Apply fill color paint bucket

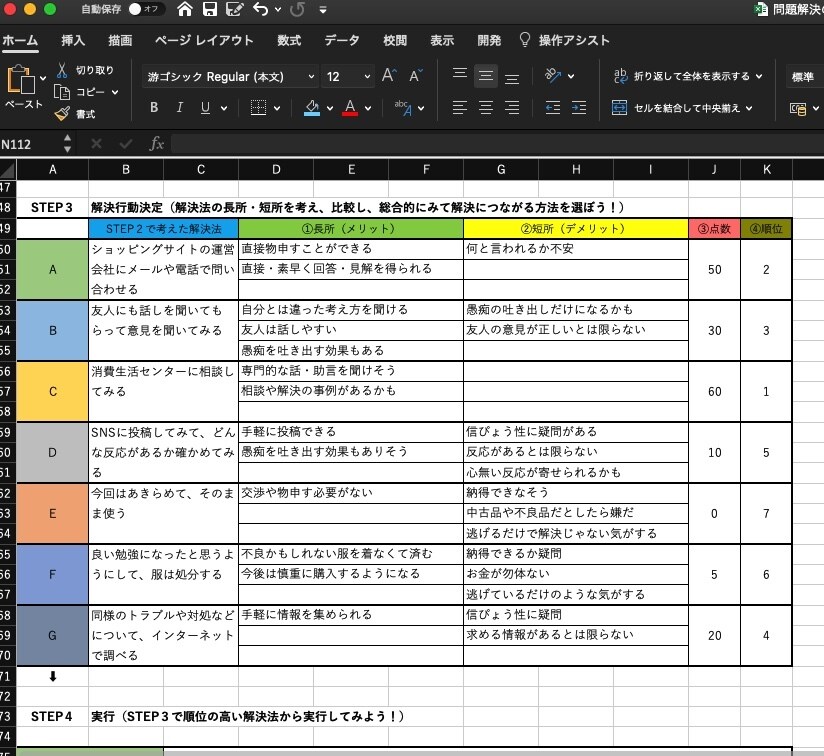312,108
